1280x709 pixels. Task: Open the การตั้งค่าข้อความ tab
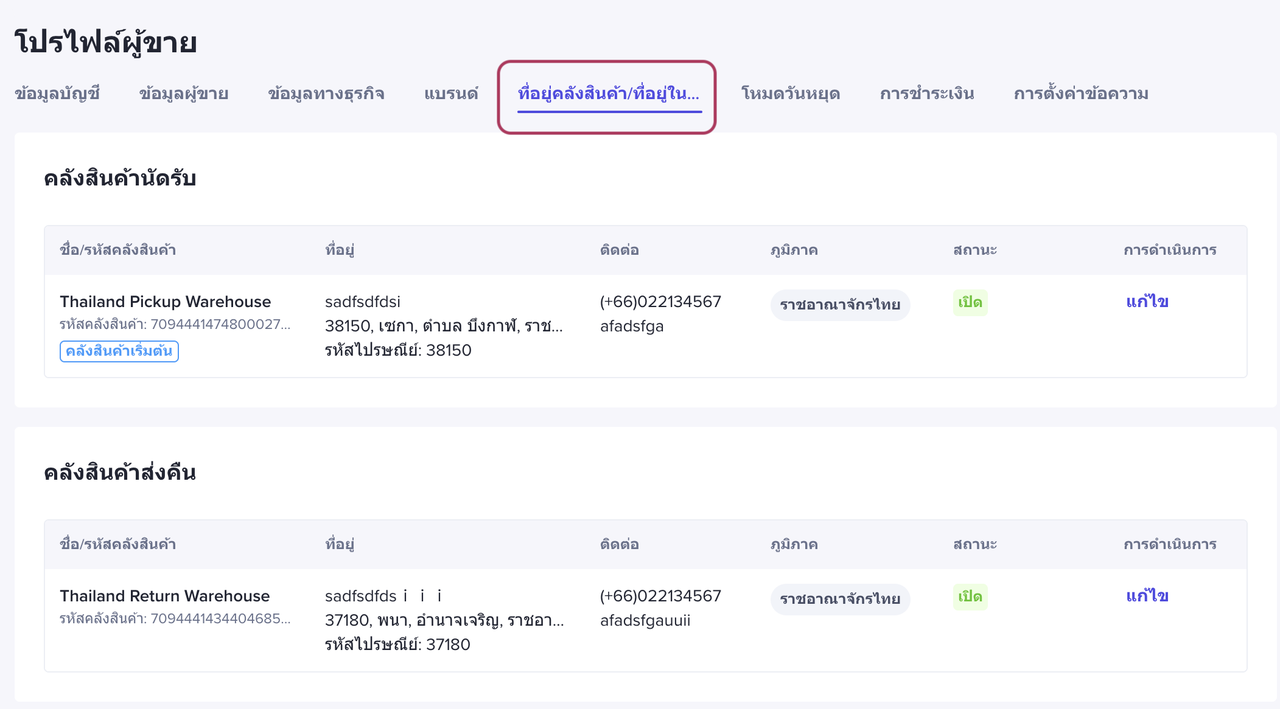tap(1081, 94)
